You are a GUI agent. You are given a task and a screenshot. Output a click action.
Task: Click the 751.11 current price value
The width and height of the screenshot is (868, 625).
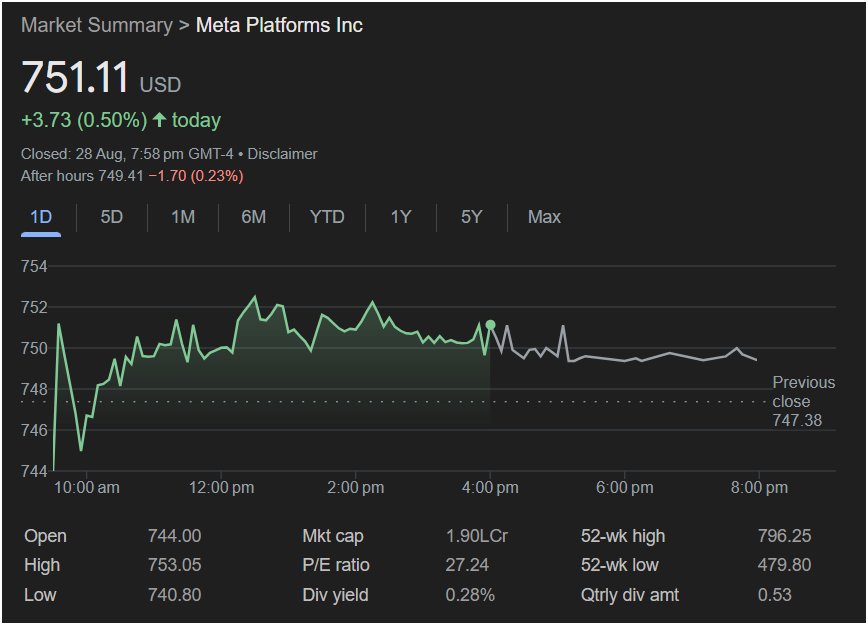point(75,78)
